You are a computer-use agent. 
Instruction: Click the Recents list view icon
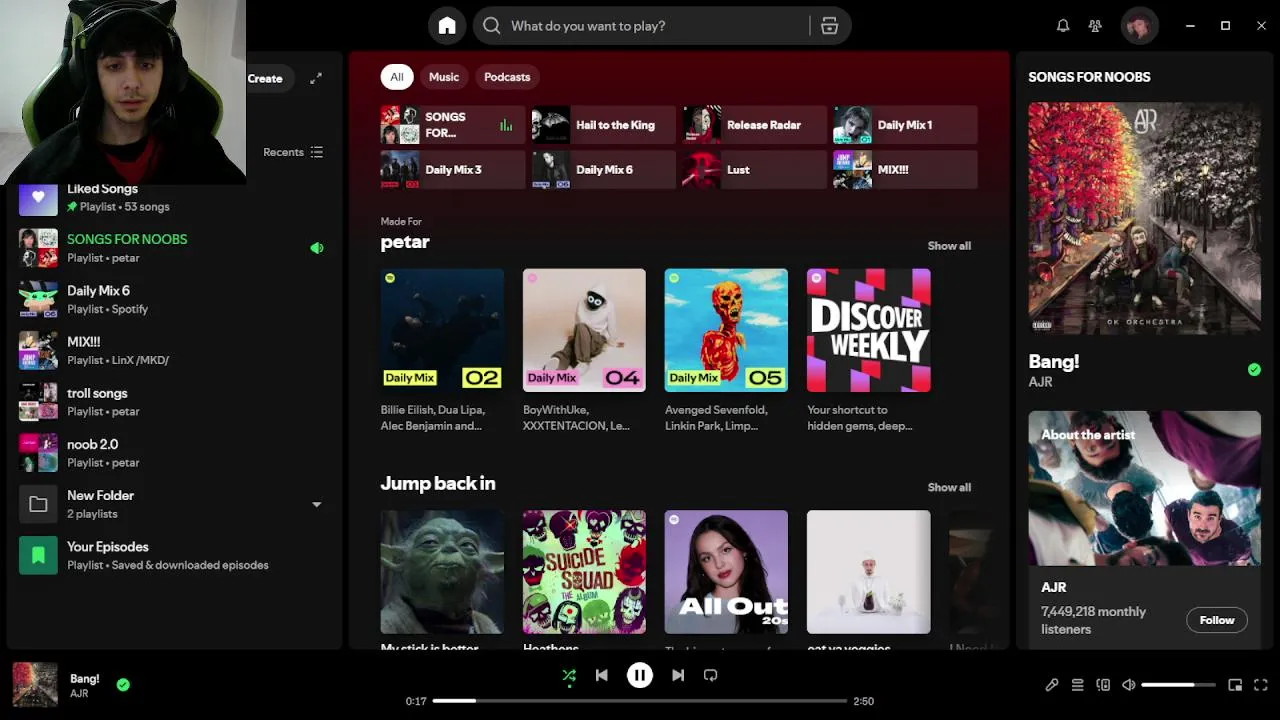(317, 152)
